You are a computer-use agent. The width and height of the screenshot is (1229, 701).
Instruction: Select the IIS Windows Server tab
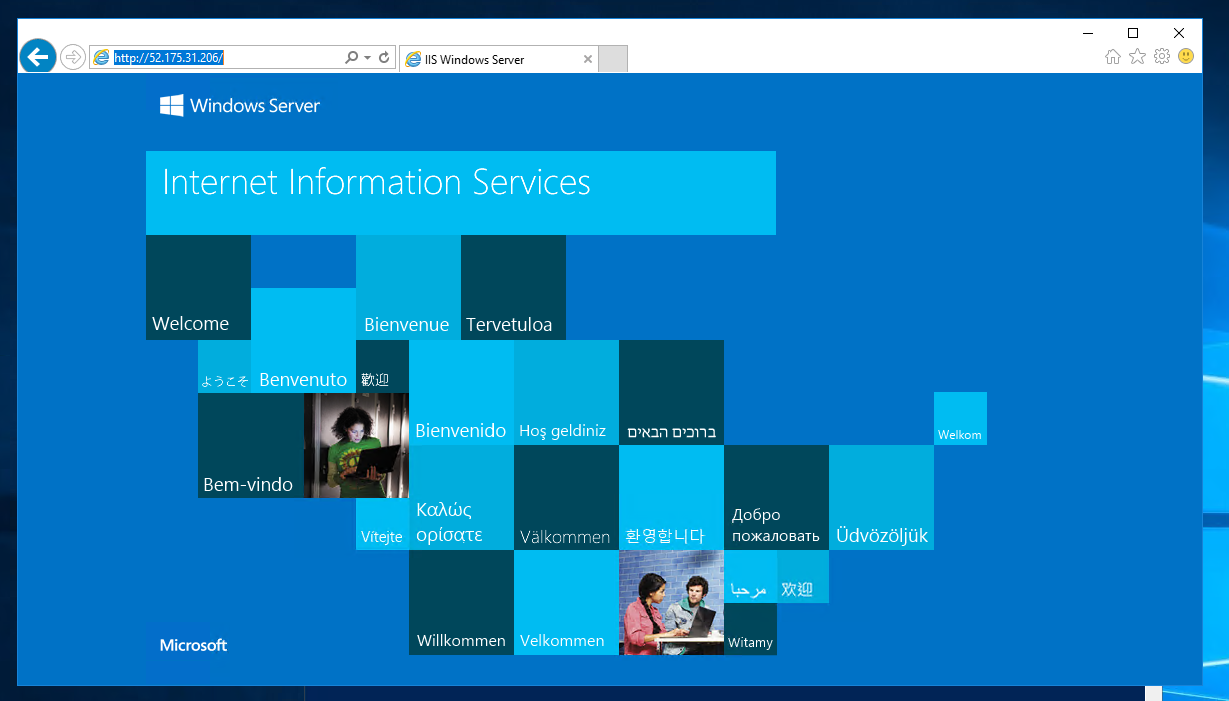[x=498, y=59]
